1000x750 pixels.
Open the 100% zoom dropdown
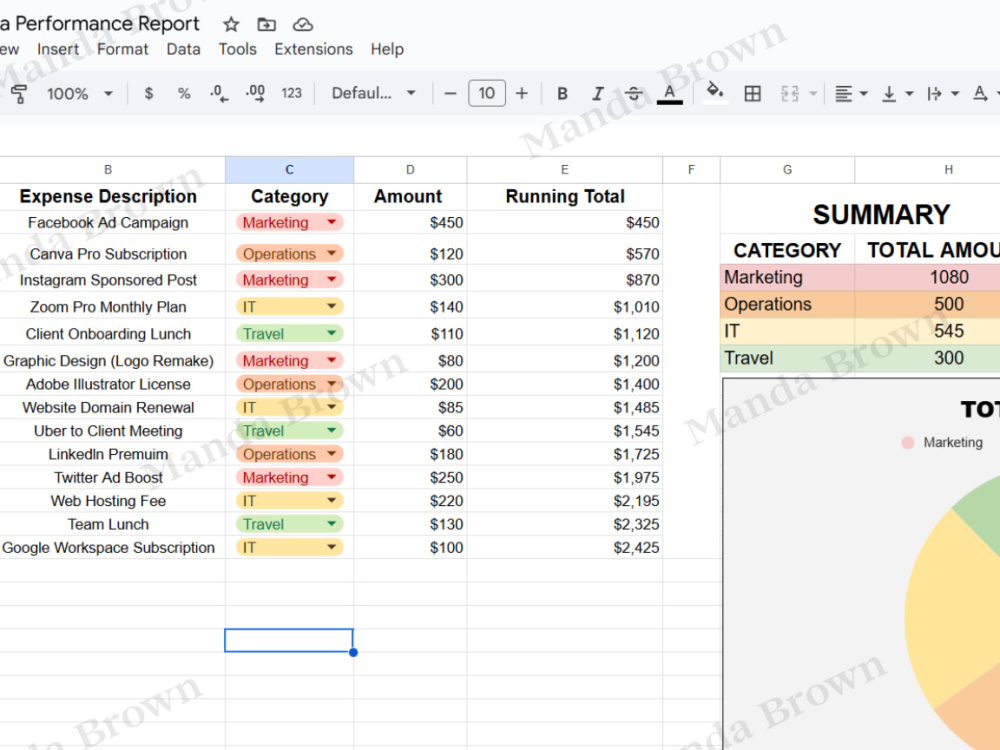pyautogui.click(x=78, y=94)
